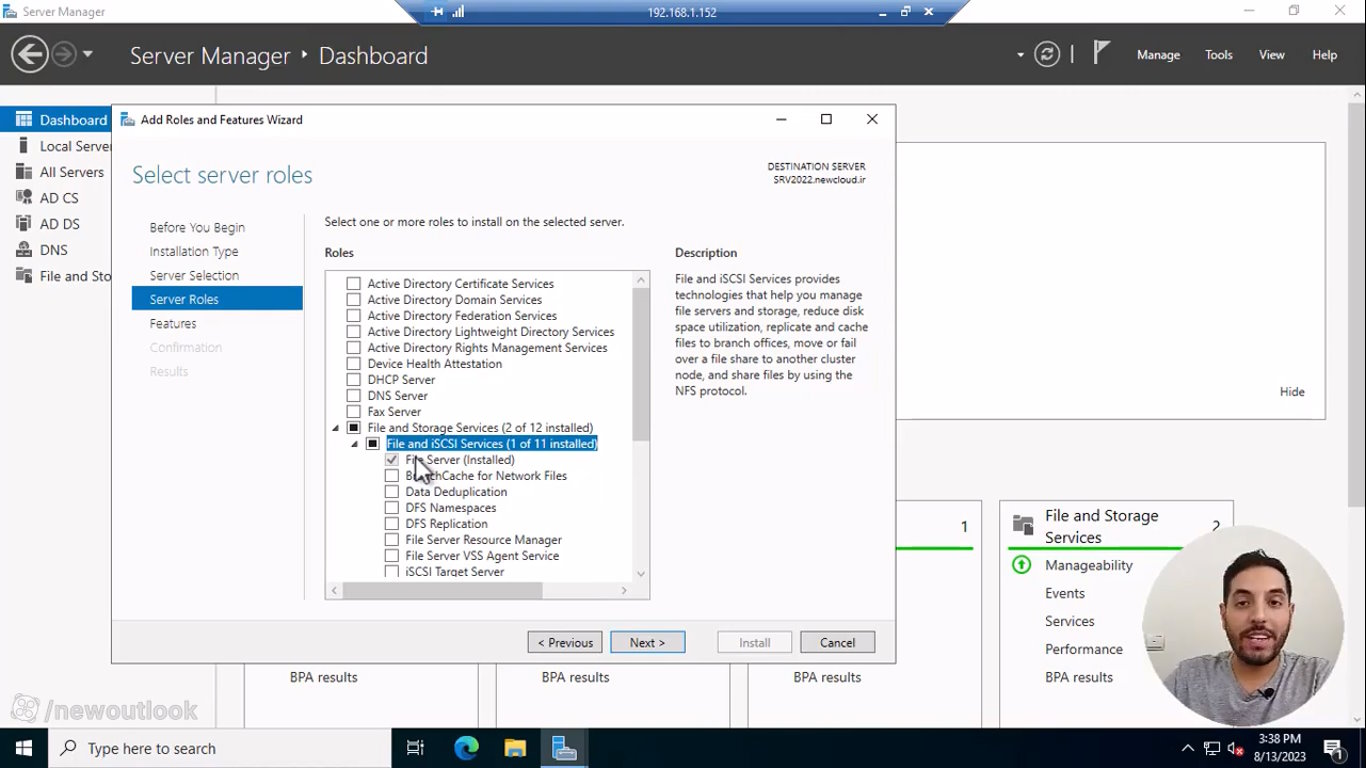Click the taskbar clock and date
Image resolution: width=1366 pixels, height=768 pixels.
click(1279, 748)
